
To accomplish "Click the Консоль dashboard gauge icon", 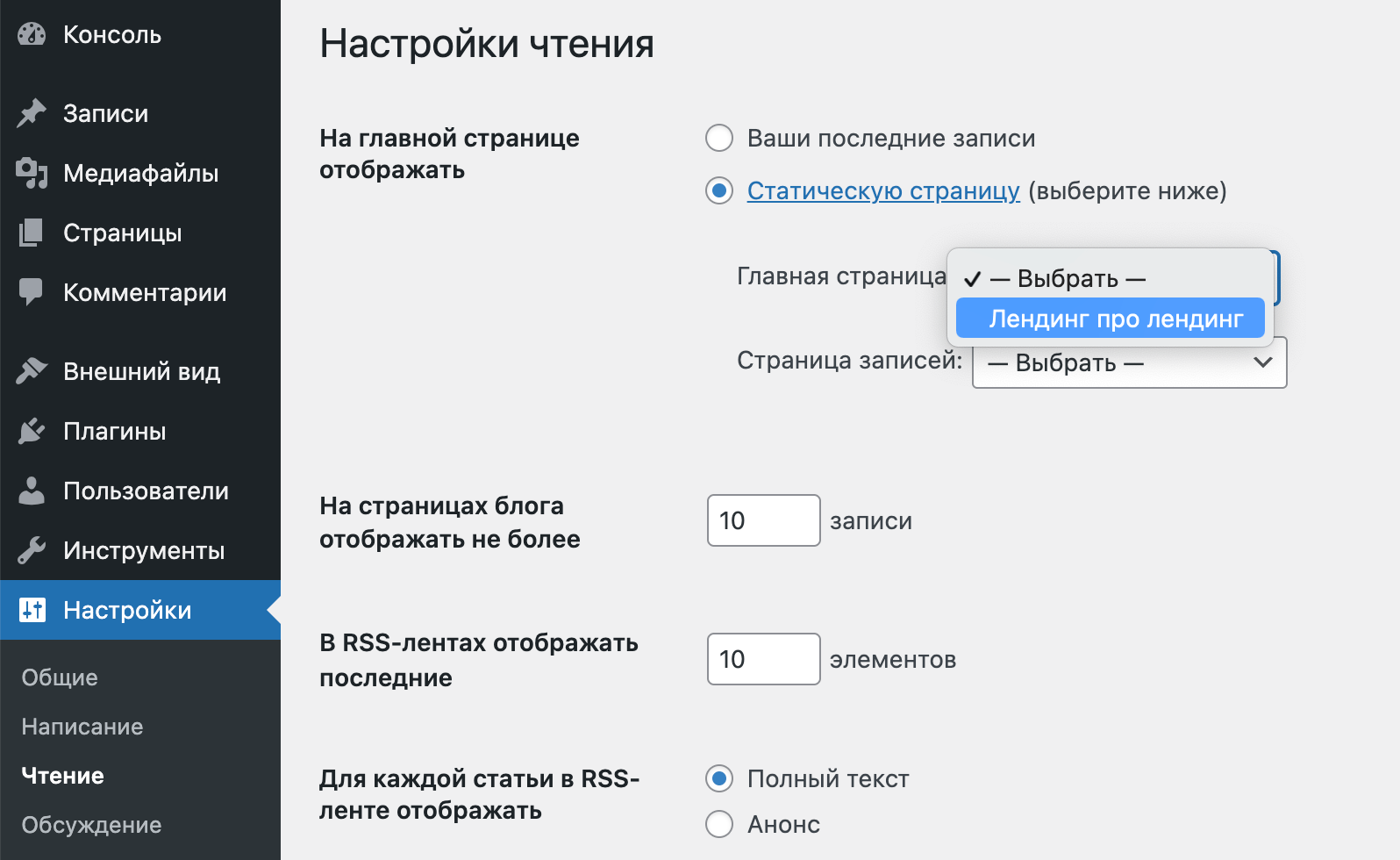I will (32, 34).
